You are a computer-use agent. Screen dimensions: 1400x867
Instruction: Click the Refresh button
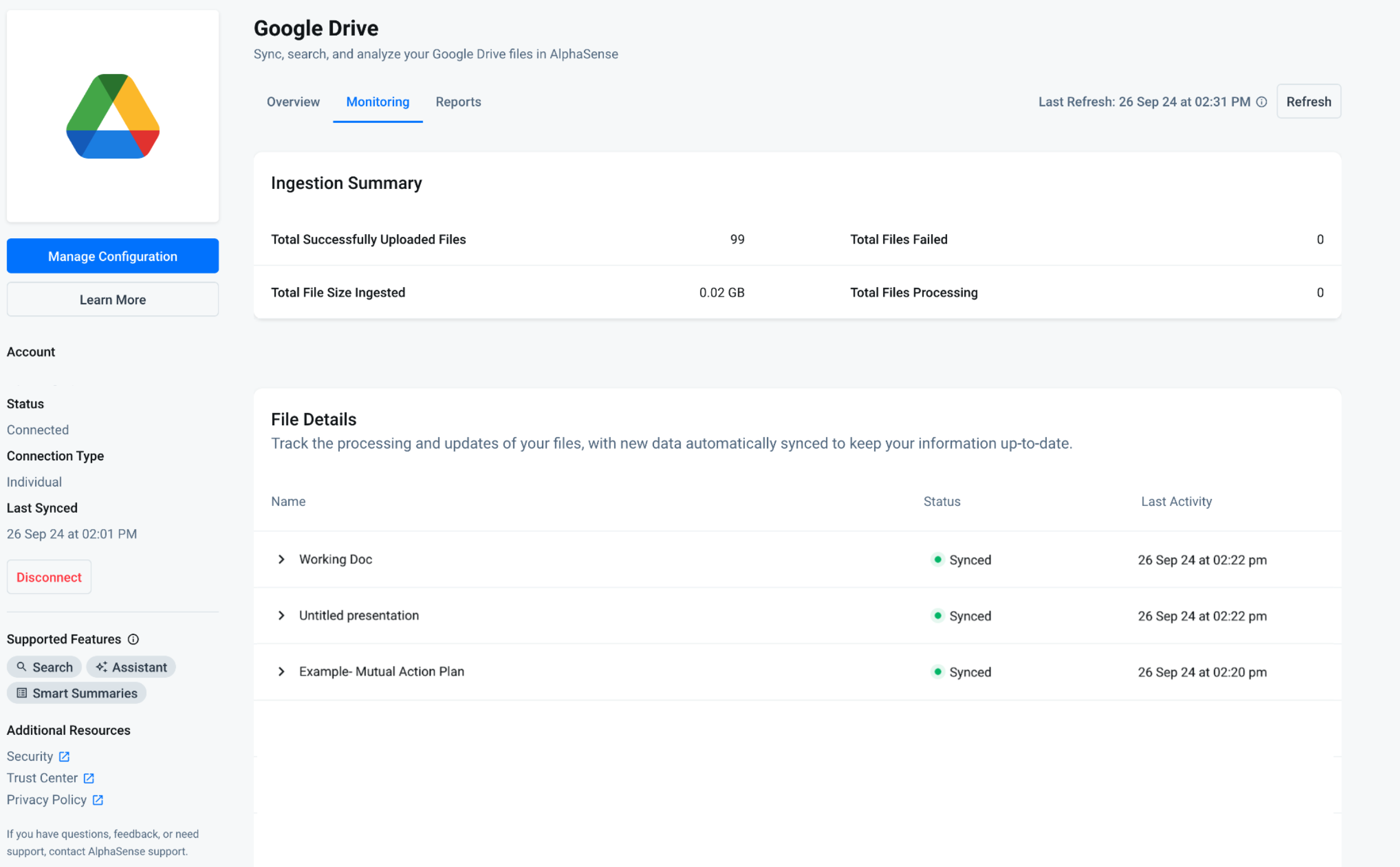(1308, 102)
